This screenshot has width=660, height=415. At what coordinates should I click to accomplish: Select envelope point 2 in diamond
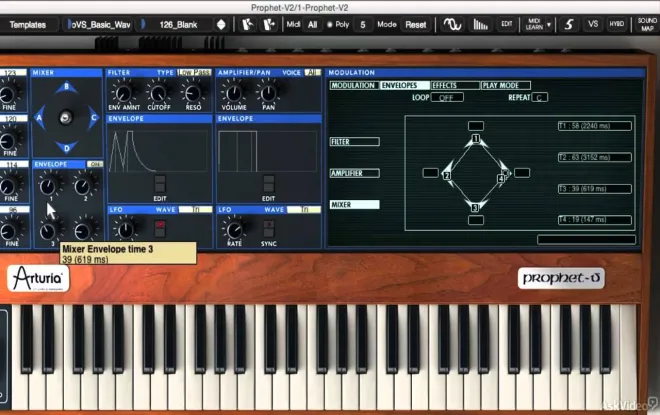447,175
